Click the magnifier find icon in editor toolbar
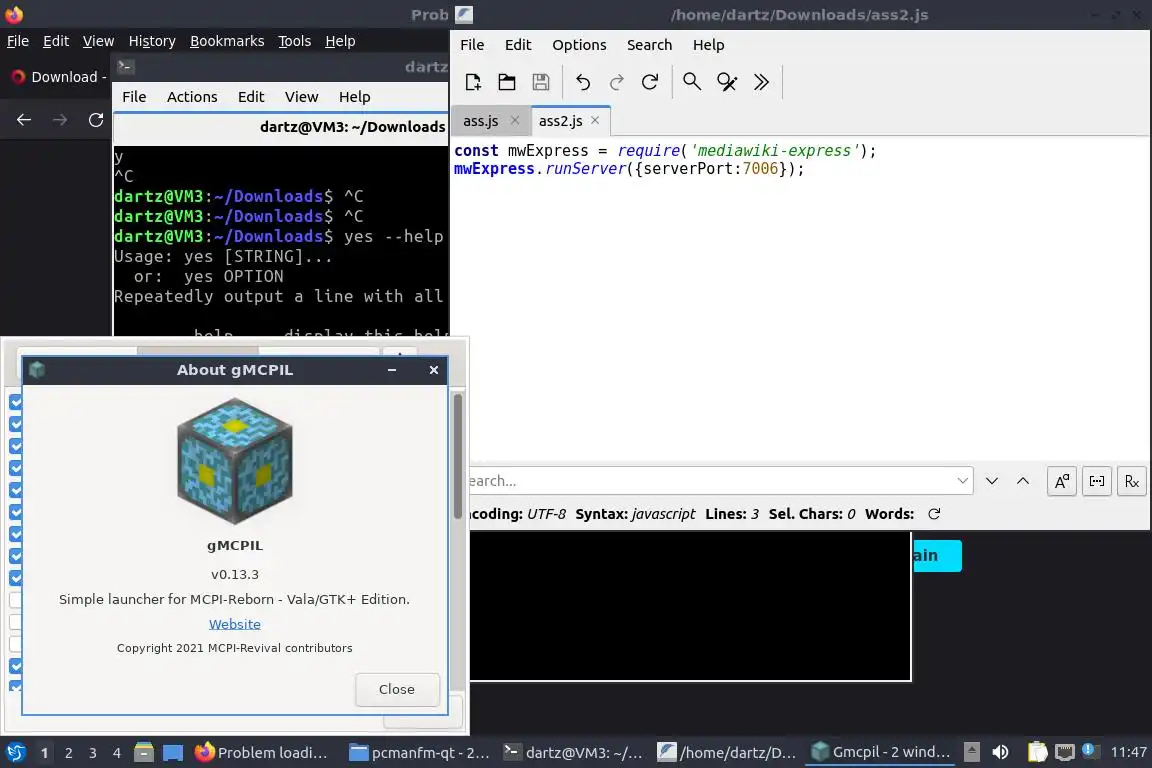 point(692,82)
